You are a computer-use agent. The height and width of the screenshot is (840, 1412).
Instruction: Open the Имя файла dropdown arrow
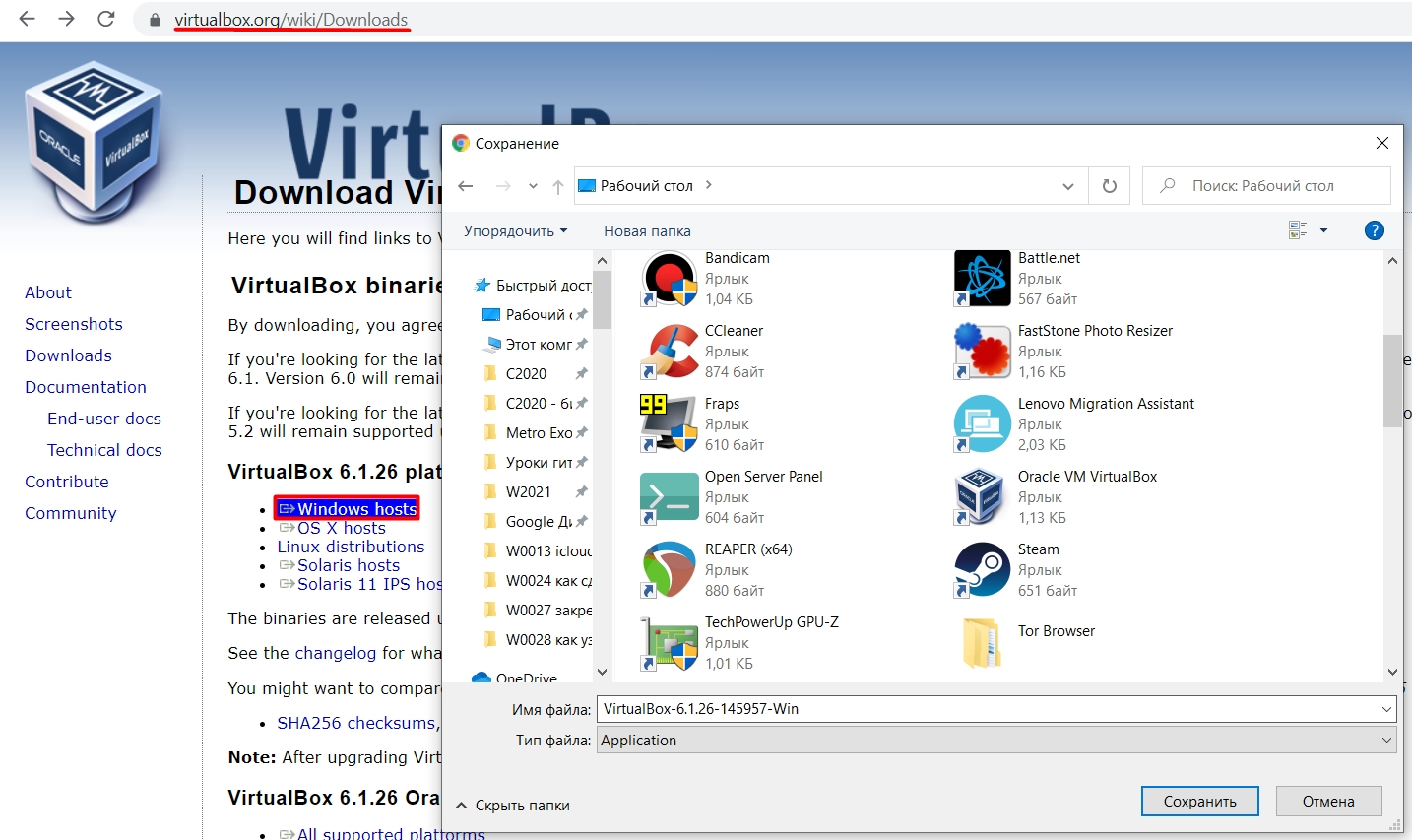click(1386, 709)
